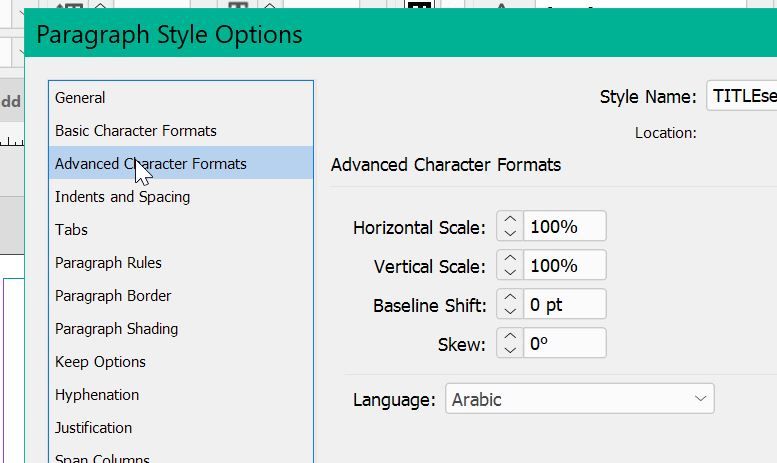Image resolution: width=777 pixels, height=463 pixels.
Task: Open Paragraph Border options
Action: coord(113,296)
